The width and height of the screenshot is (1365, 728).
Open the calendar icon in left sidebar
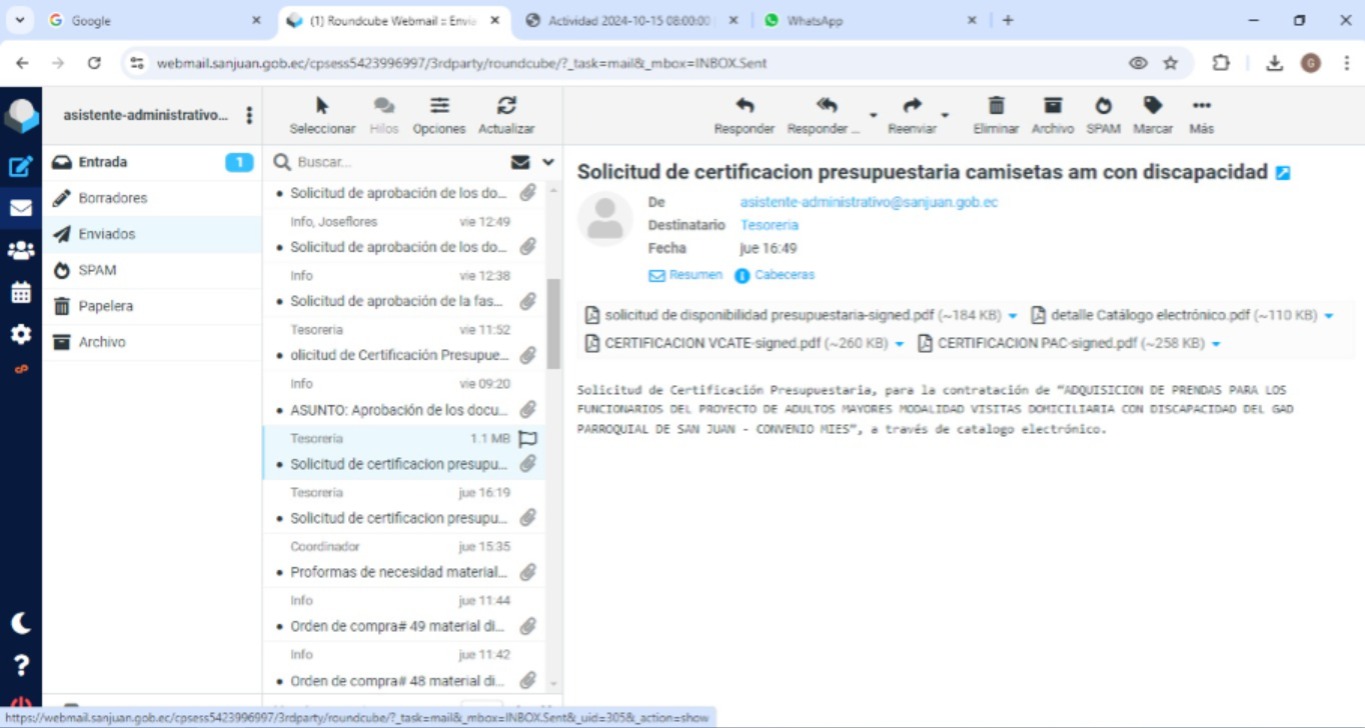[x=20, y=293]
